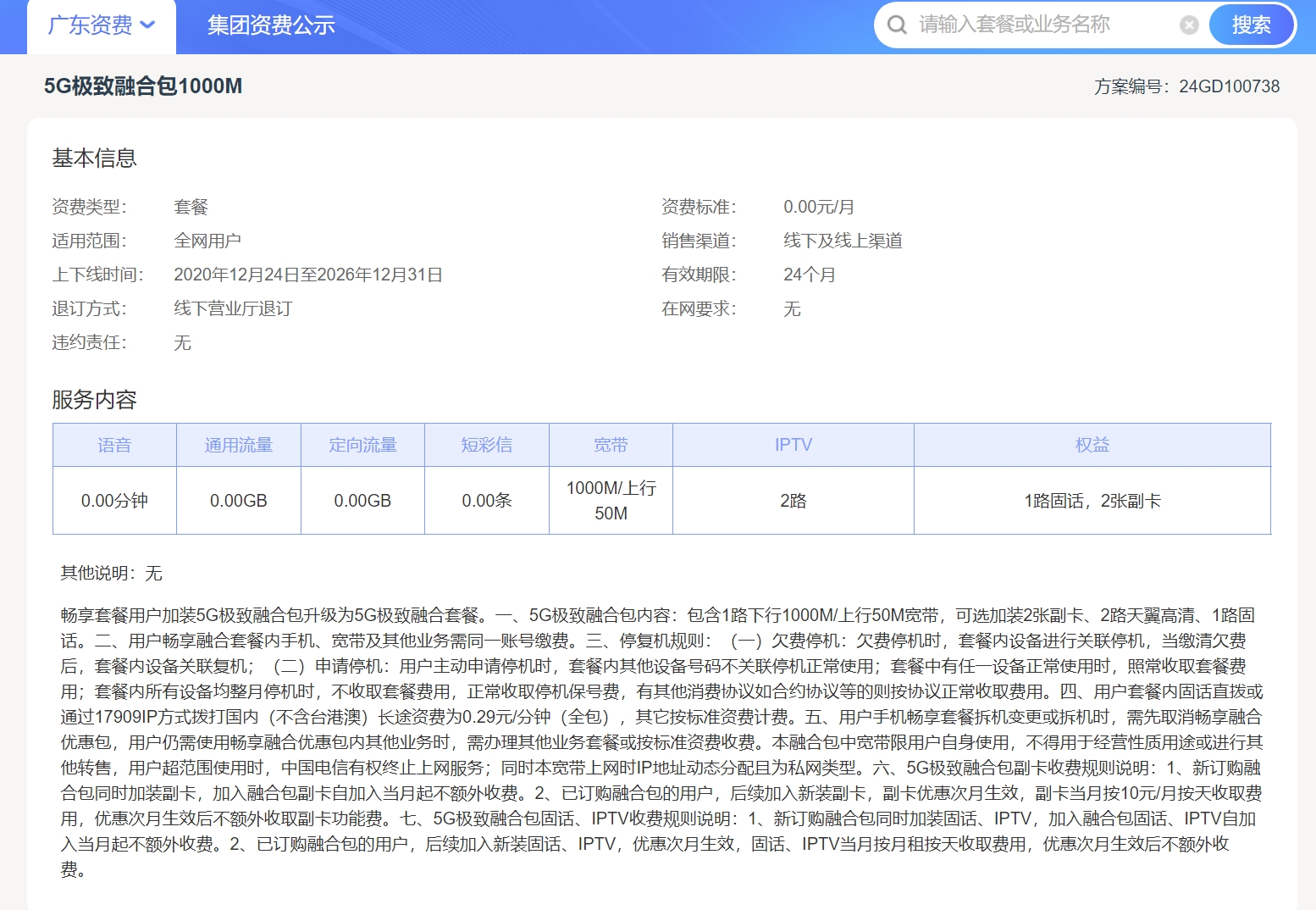Image resolution: width=1316 pixels, height=910 pixels.
Task: Select the title 5G极致融合包1000M
Action: (143, 86)
